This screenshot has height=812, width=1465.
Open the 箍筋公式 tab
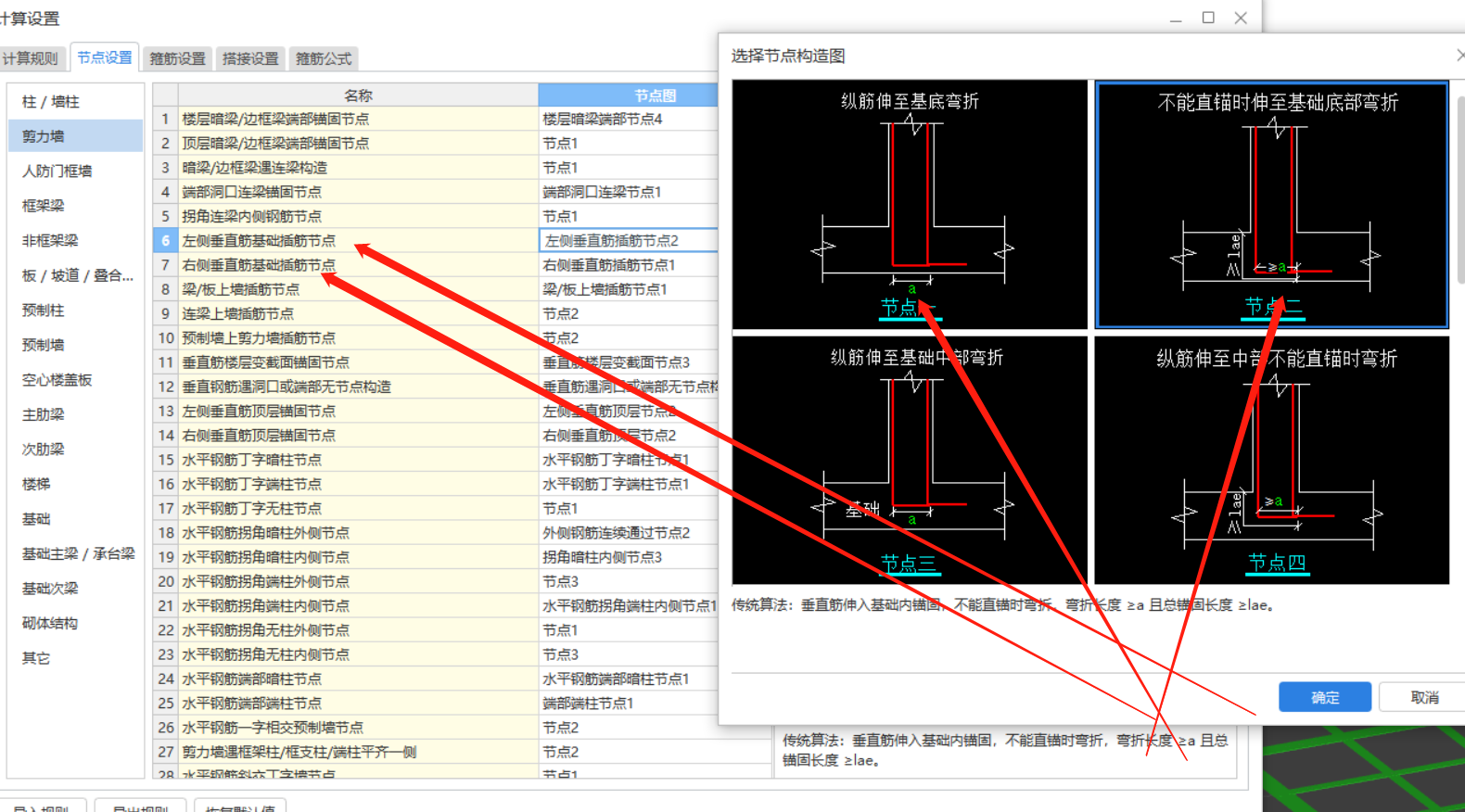(324, 58)
